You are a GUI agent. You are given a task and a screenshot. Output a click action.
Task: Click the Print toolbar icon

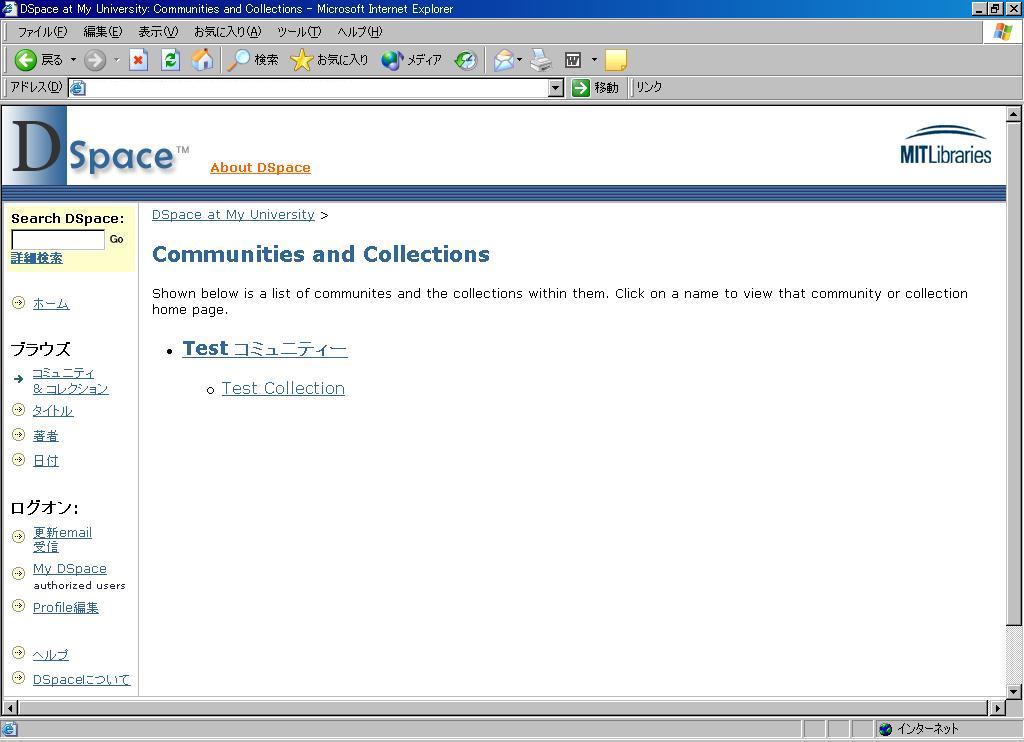point(541,60)
